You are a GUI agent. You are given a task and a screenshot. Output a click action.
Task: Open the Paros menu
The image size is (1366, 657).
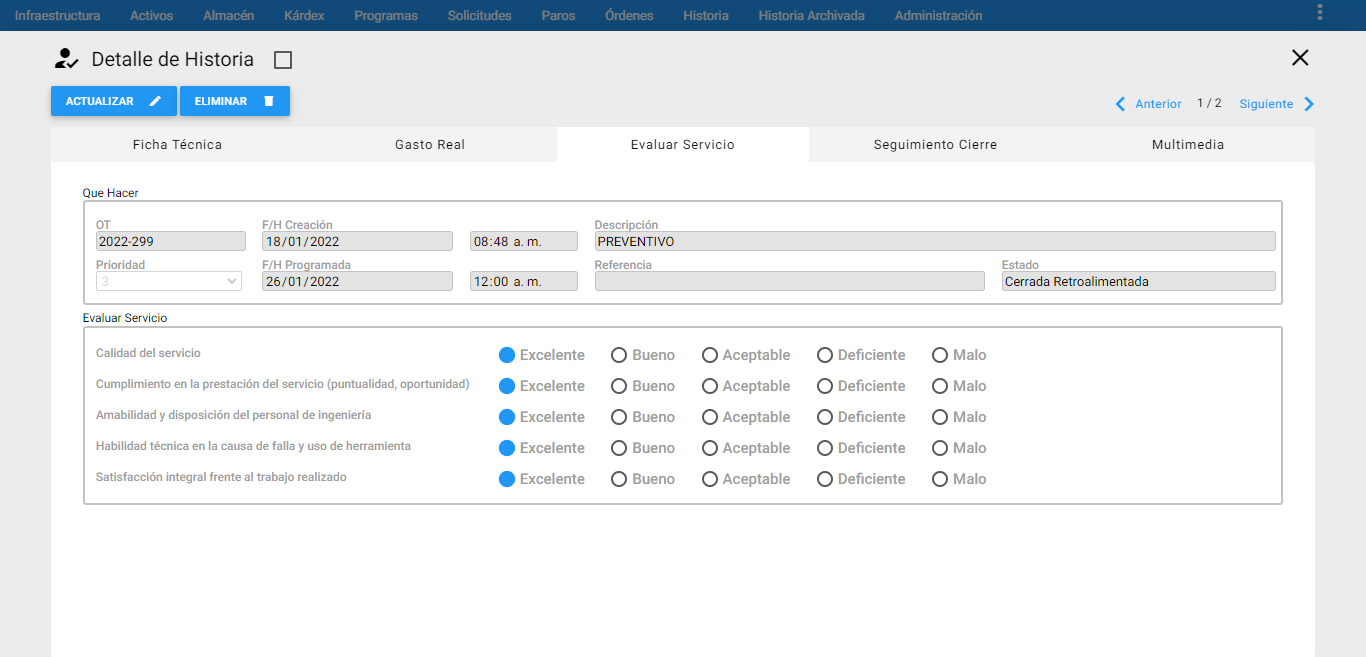pyautogui.click(x=558, y=15)
